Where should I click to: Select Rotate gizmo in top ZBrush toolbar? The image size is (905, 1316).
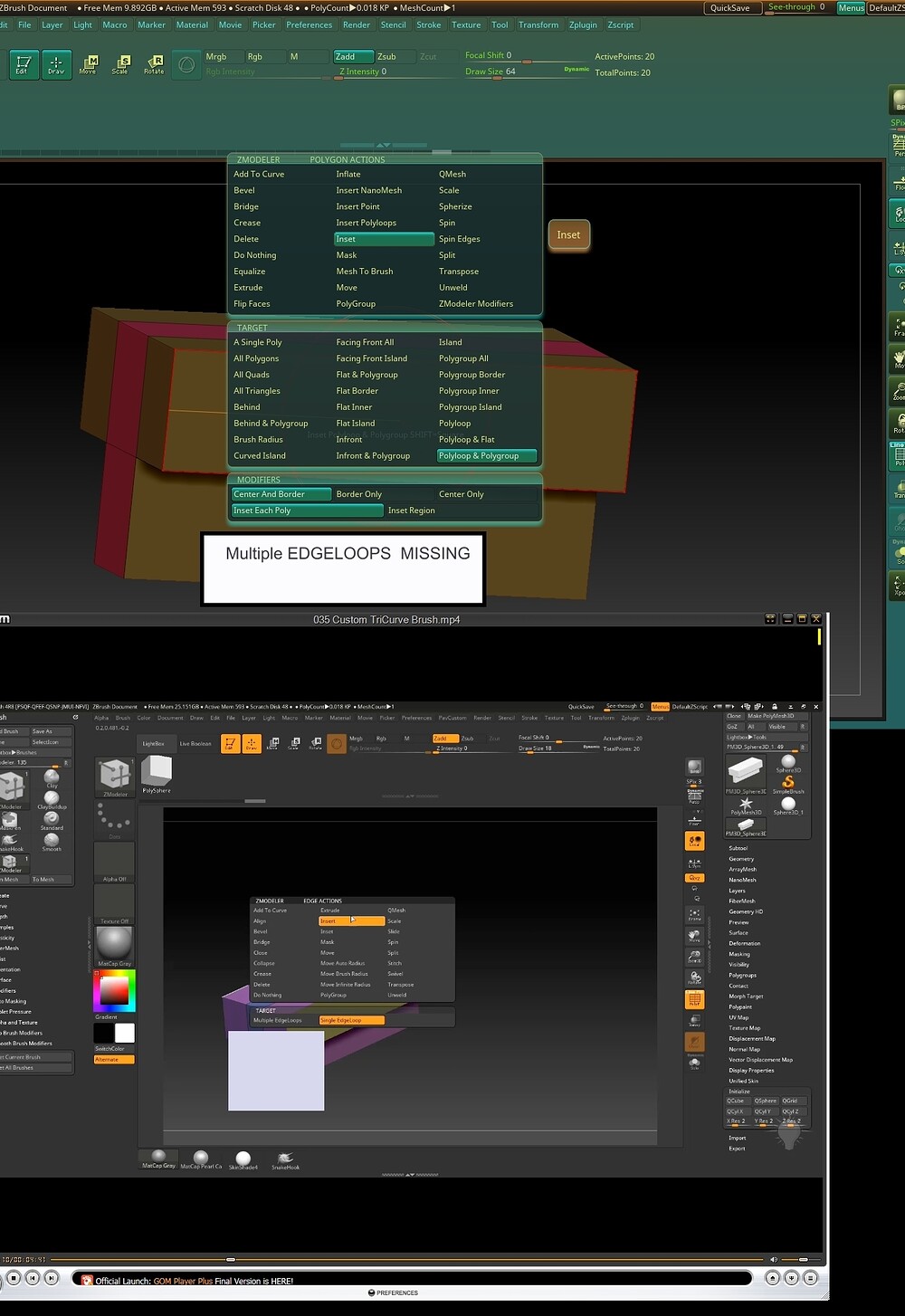154,64
